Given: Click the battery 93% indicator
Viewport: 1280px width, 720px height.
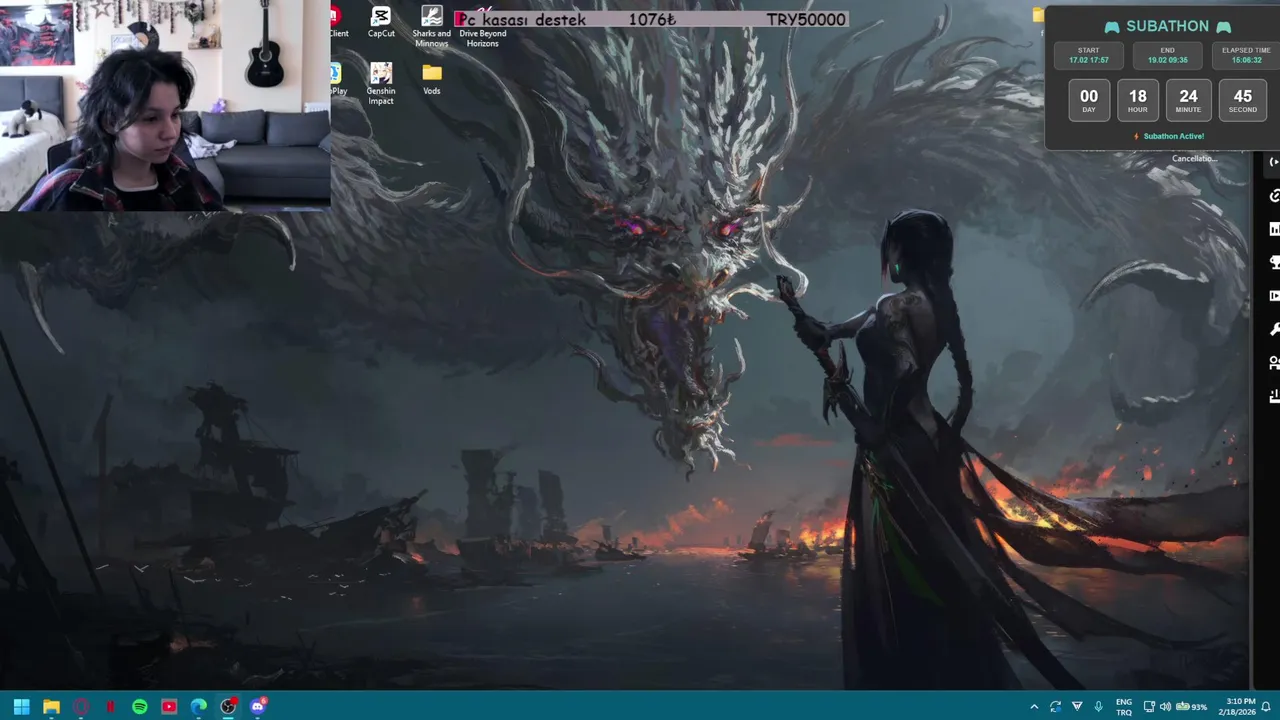Looking at the screenshot, I should [1191, 706].
